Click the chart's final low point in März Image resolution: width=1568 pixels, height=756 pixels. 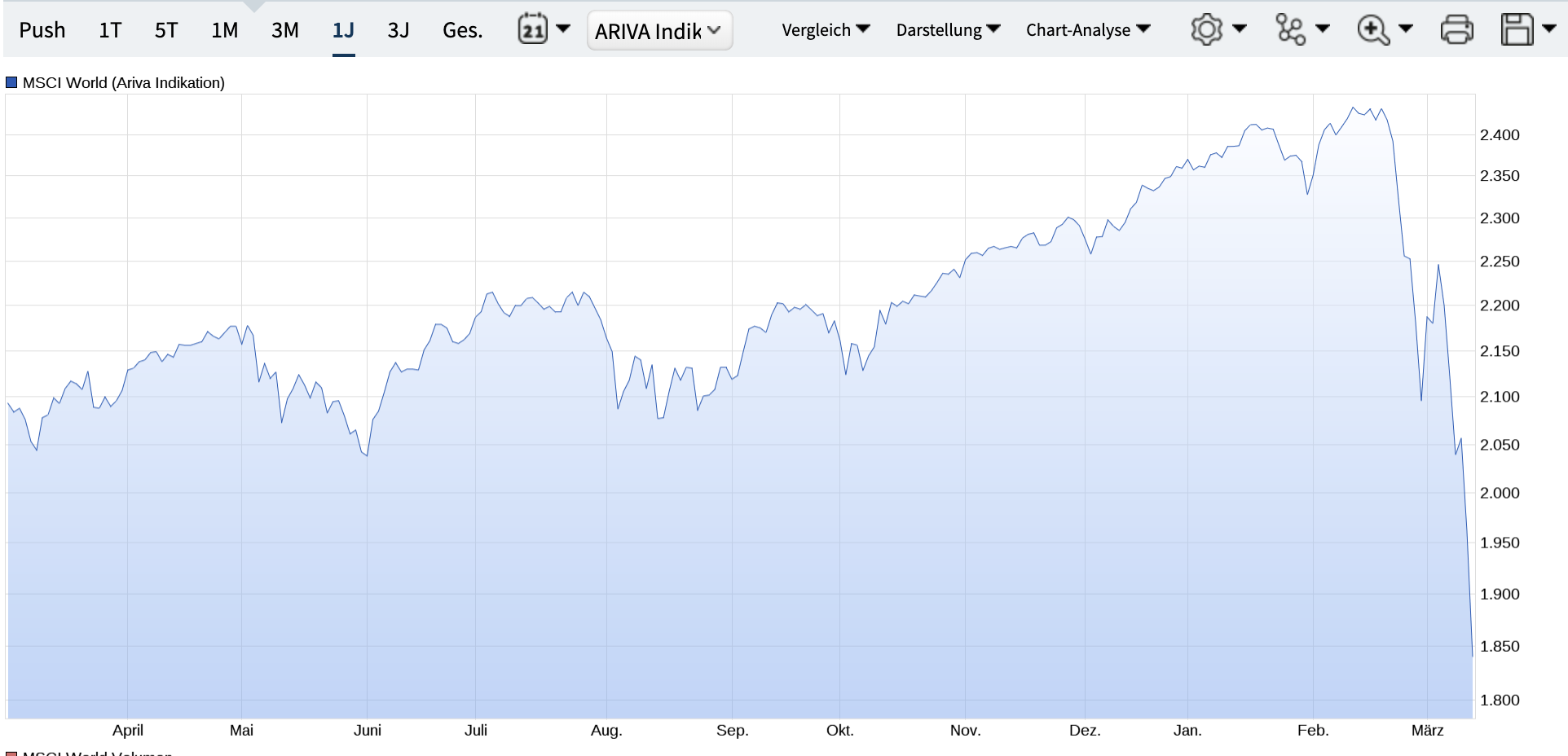coord(1472,655)
